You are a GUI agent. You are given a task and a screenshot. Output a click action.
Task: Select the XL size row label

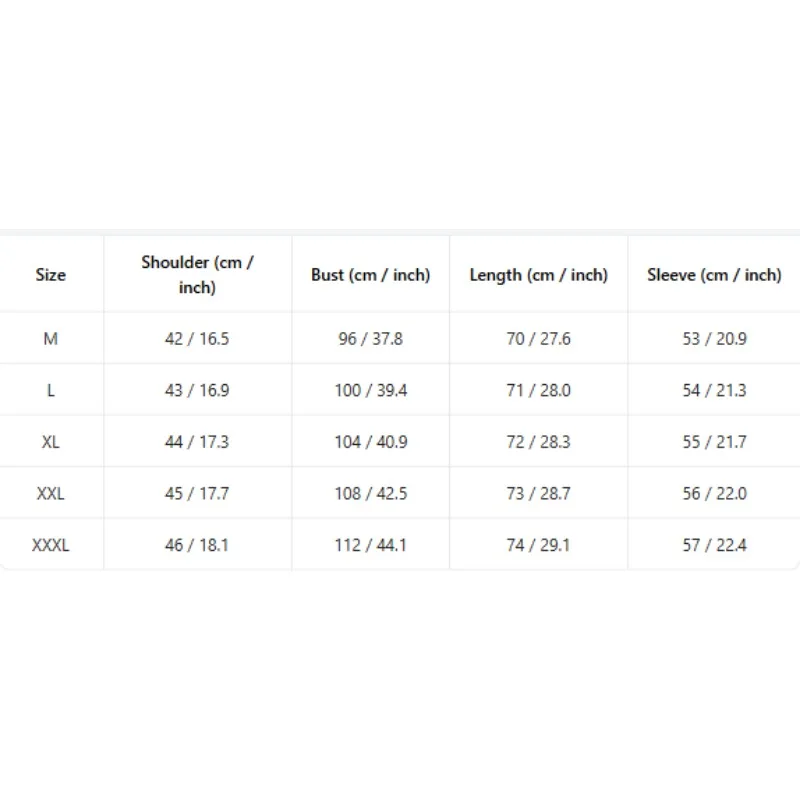51,442
